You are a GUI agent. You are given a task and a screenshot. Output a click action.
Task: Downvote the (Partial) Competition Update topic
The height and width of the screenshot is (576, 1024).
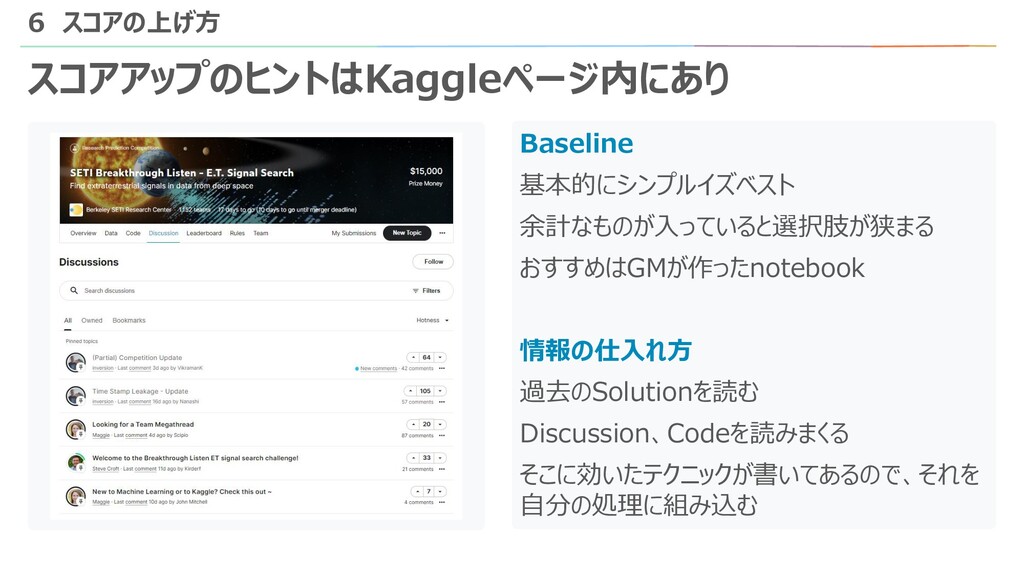[440, 357]
